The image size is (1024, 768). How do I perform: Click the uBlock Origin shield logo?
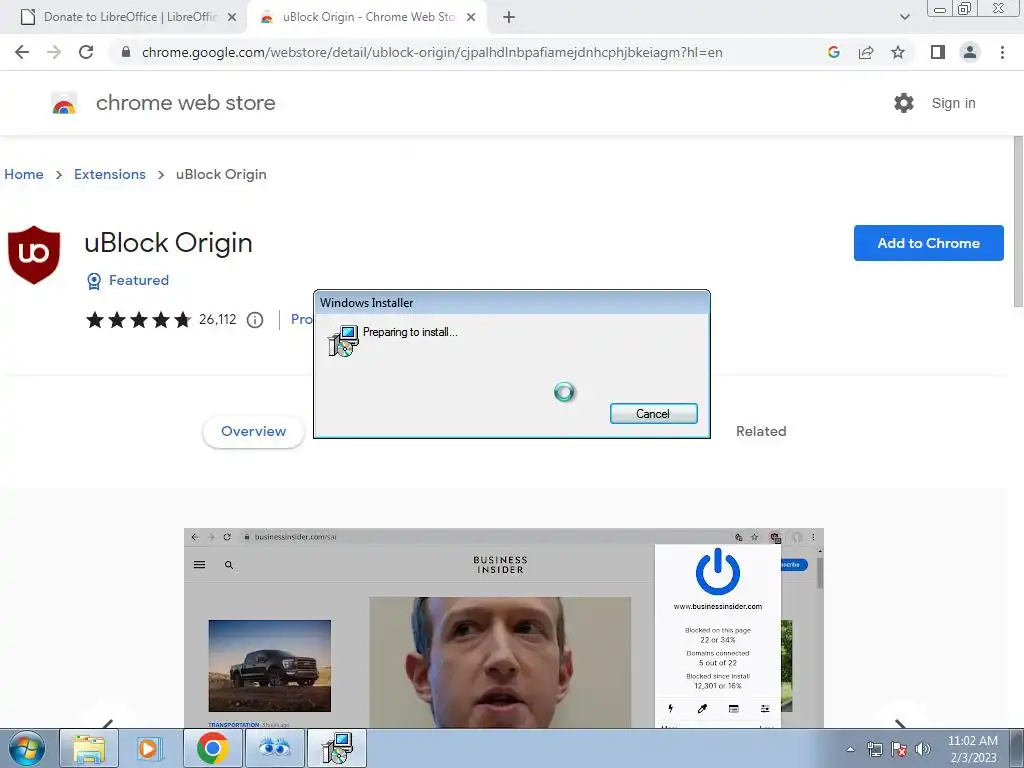point(34,255)
